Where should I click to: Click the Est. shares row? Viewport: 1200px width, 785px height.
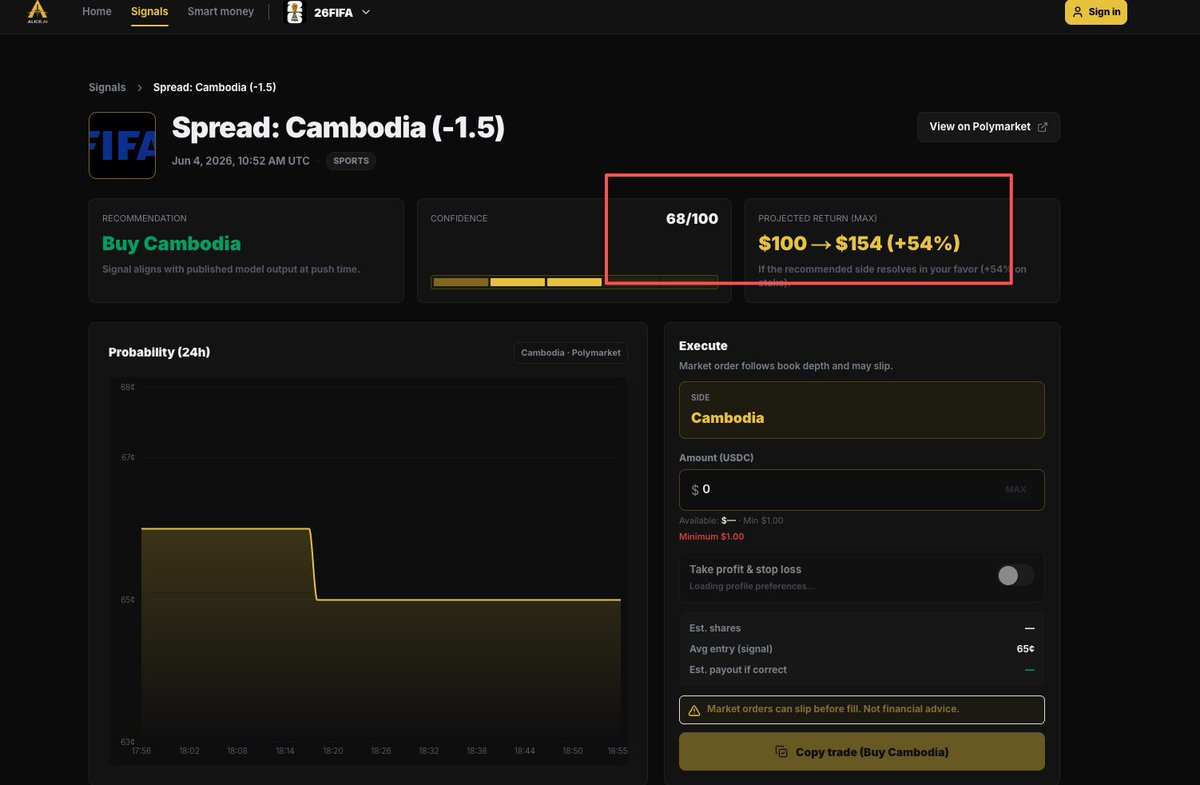click(x=862, y=628)
